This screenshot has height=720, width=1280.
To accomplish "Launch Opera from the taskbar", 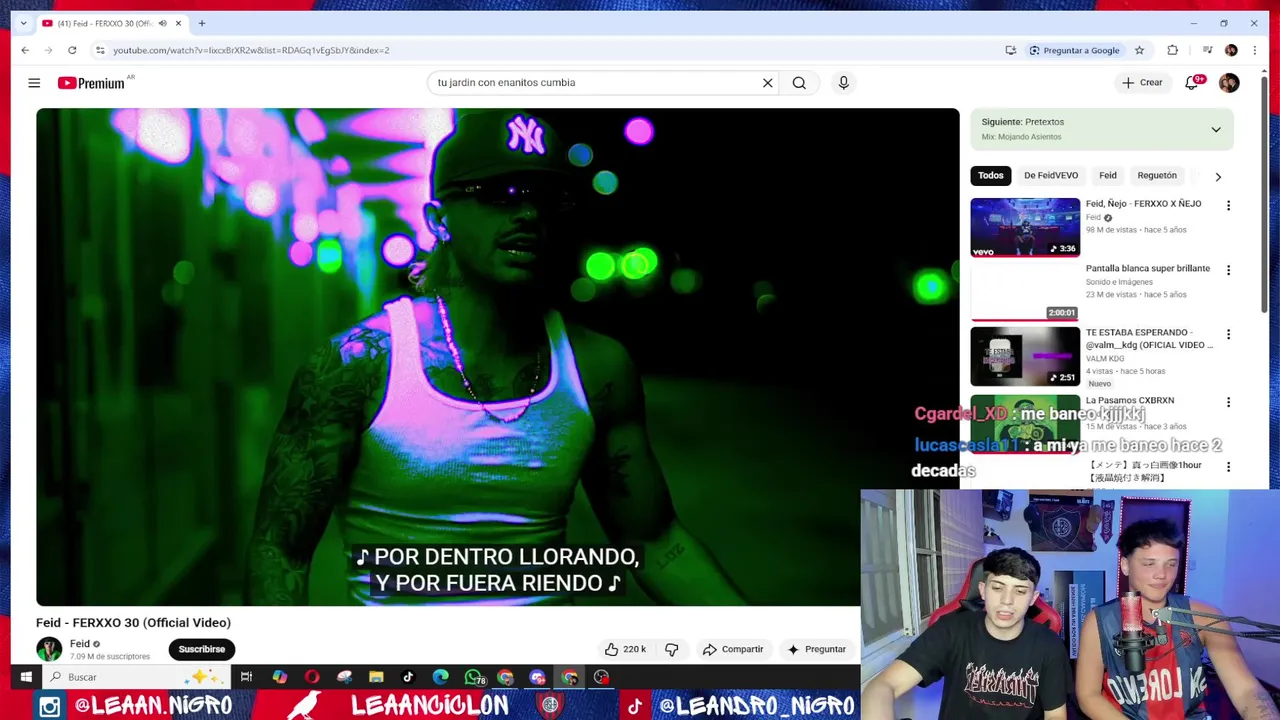I will point(312,677).
